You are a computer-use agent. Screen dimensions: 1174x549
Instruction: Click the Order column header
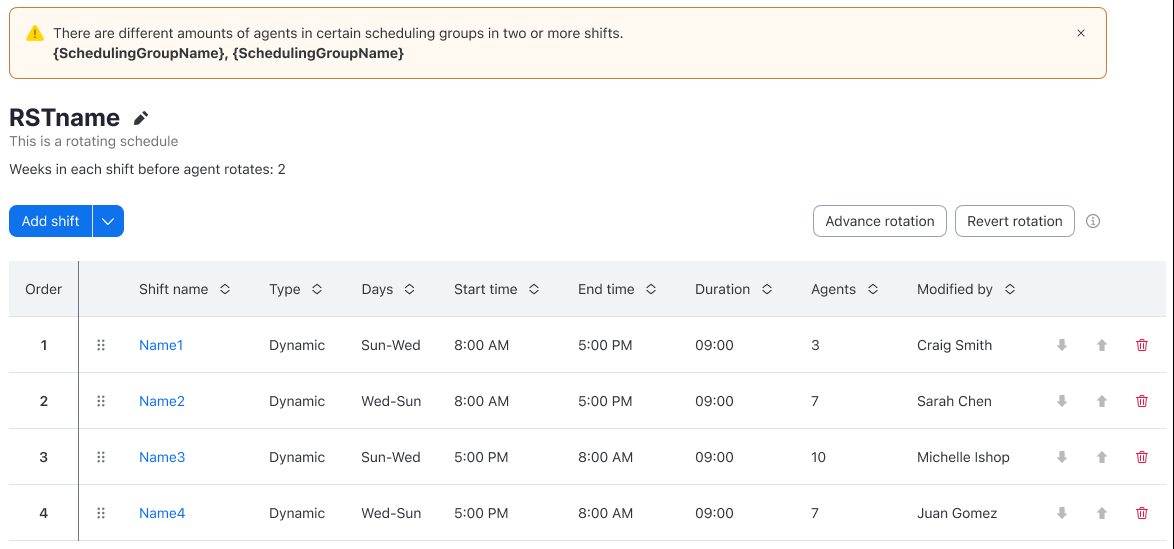[43, 289]
